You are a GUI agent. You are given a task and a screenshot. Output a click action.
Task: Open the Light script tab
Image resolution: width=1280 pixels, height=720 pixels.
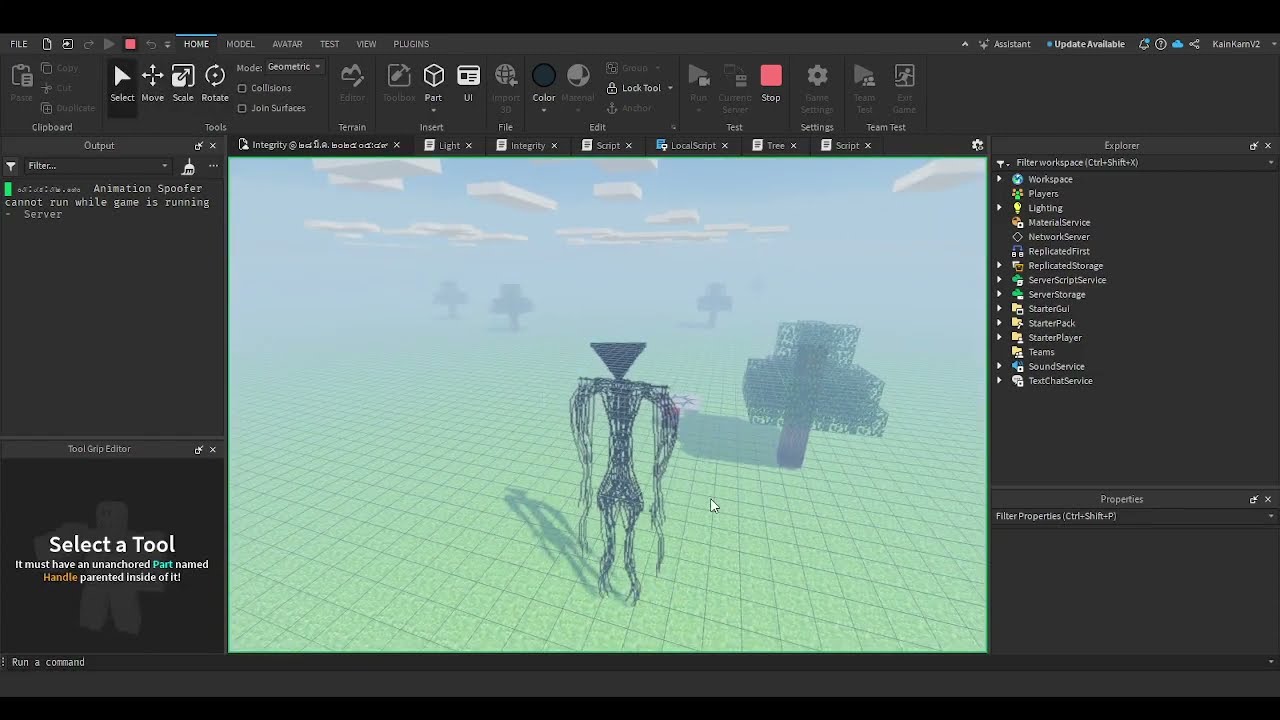click(x=449, y=145)
